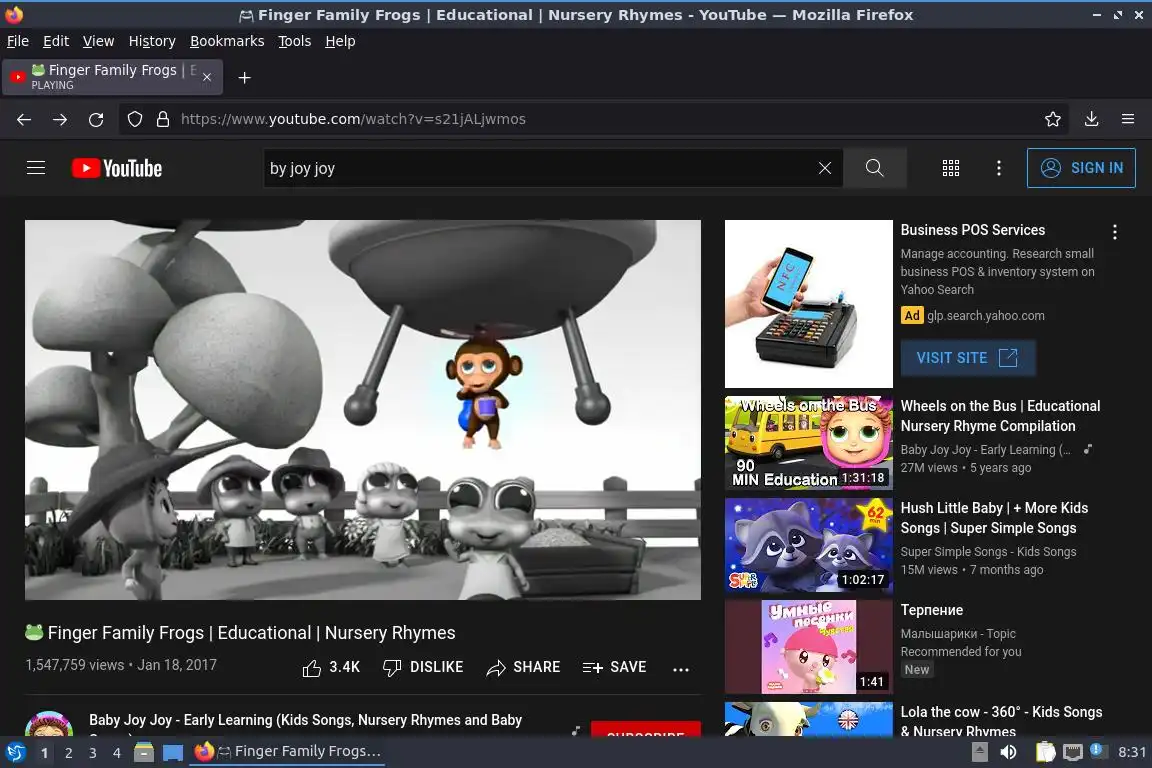Submit the YouTube search with magnifier button

tap(874, 168)
